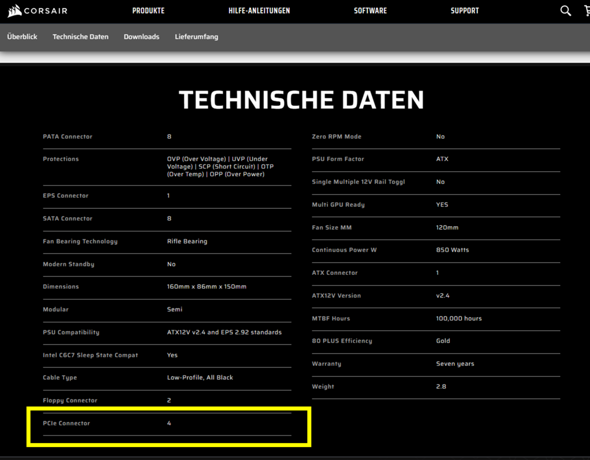The height and width of the screenshot is (460, 590).
Task: Select the SATA Connector label
Action: click(x=67, y=219)
